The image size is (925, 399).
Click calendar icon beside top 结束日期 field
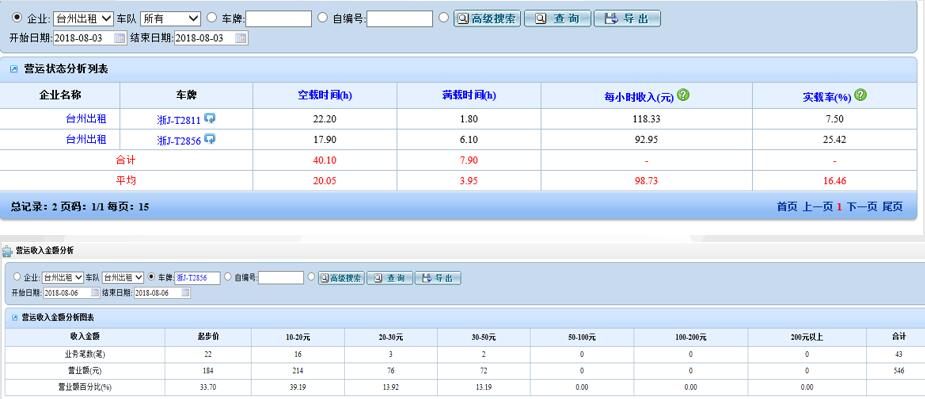[x=241, y=38]
